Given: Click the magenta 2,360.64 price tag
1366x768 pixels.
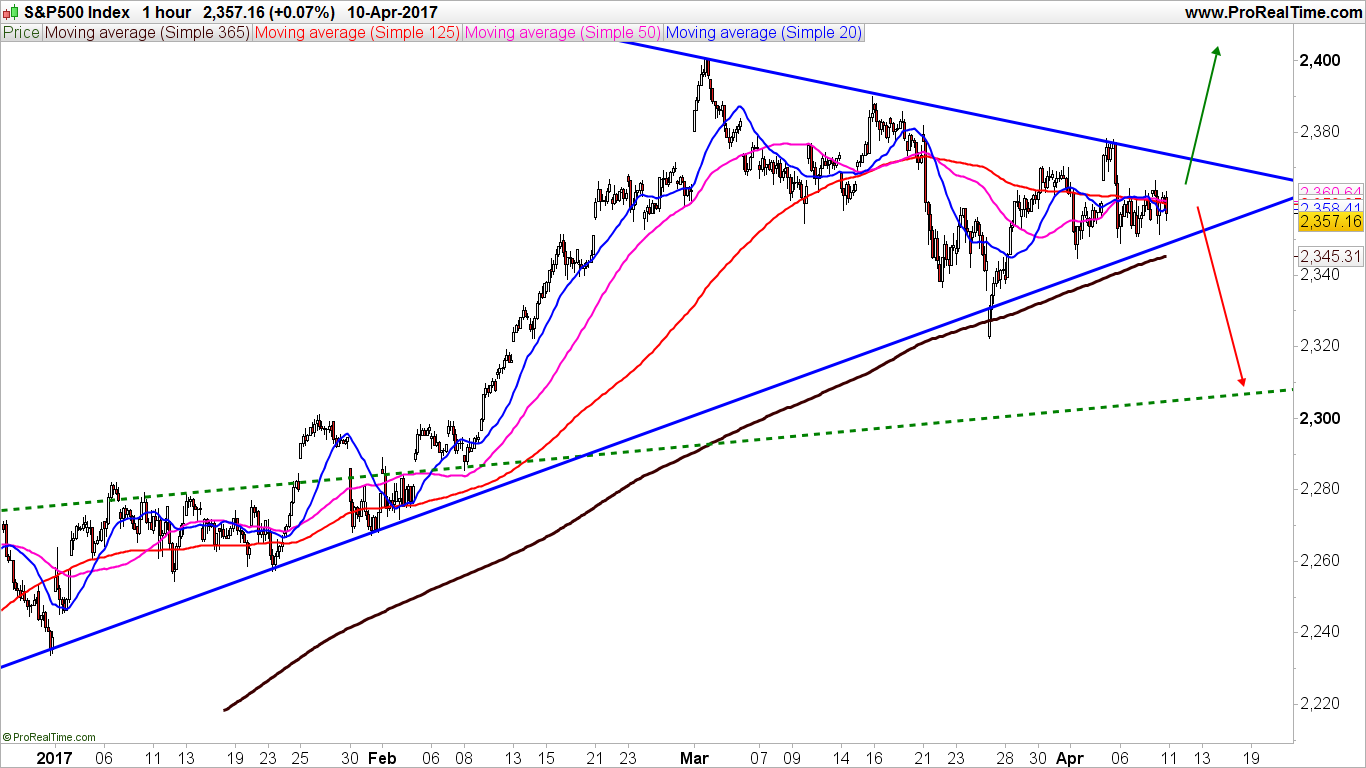Looking at the screenshot, I should [1330, 191].
